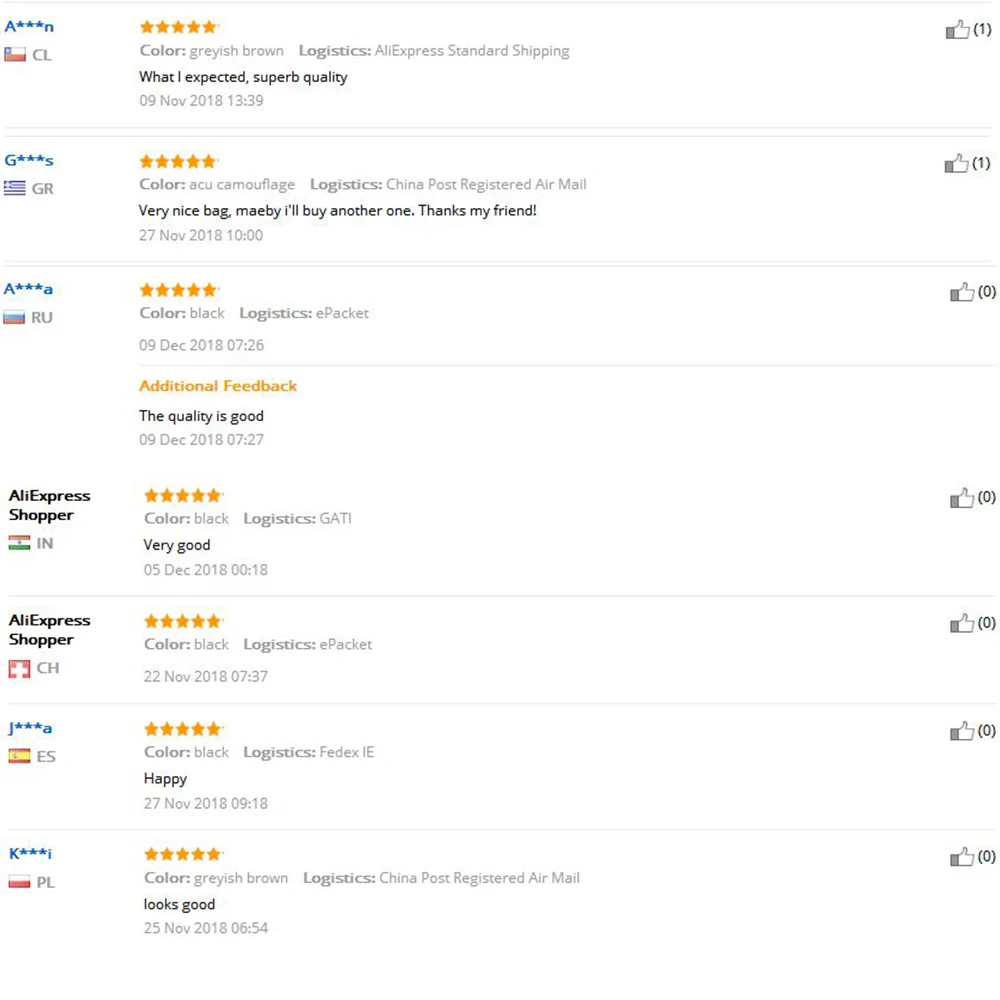Click five-star rating on G***s's review

point(178,161)
